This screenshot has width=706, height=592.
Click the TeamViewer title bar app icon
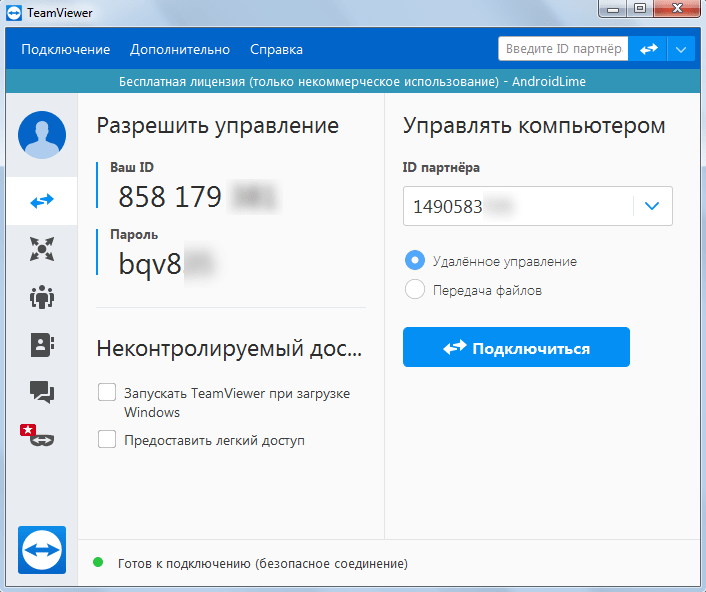pos(14,13)
